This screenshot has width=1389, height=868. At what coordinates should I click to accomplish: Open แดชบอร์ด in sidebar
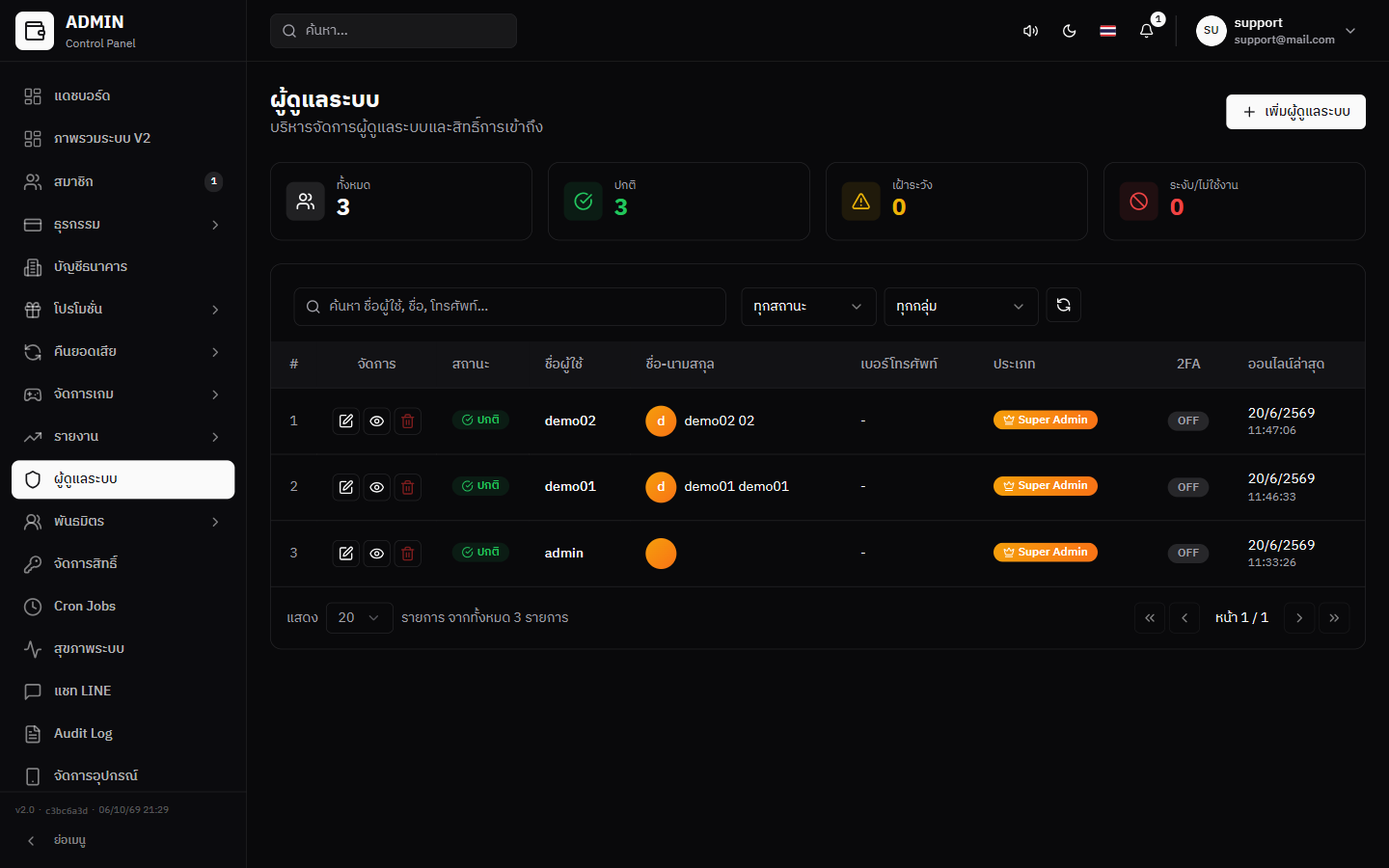pyautogui.click(x=123, y=96)
